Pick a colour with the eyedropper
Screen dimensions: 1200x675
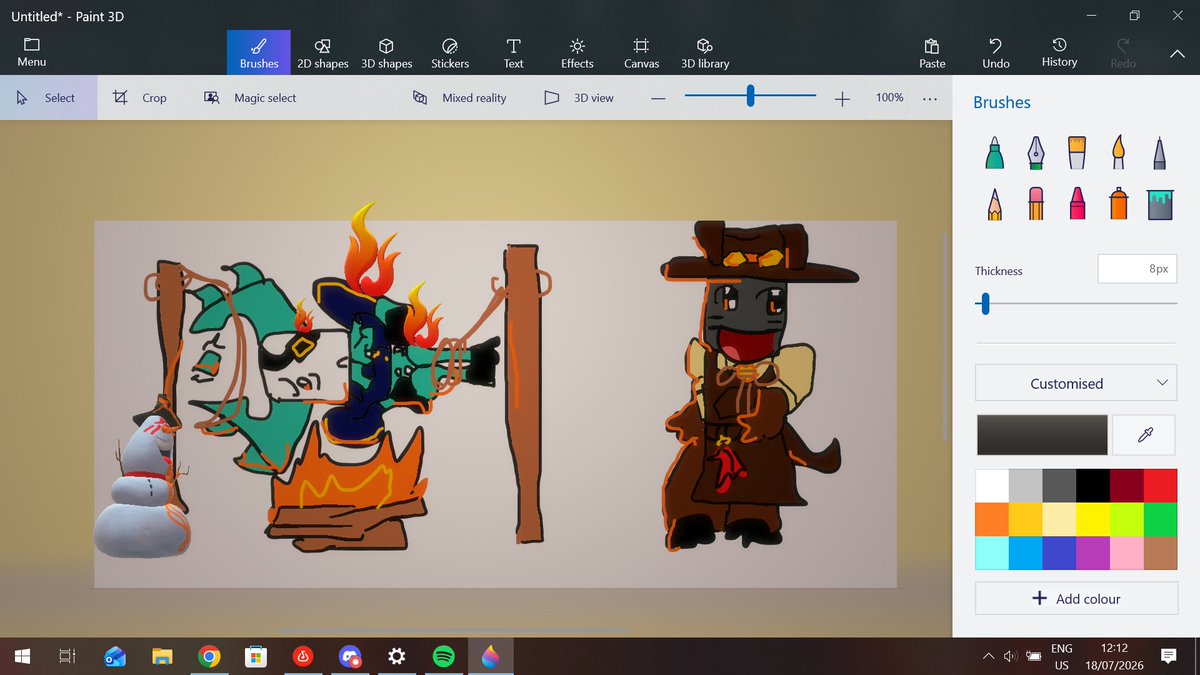tap(1145, 435)
